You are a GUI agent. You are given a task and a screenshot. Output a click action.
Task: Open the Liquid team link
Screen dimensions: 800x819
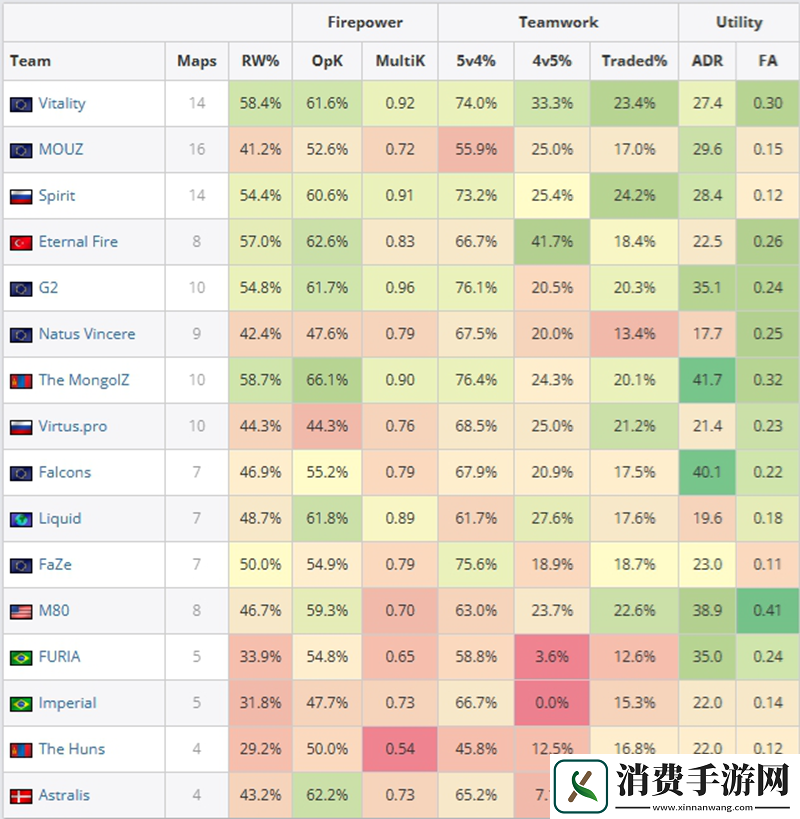click(x=60, y=519)
